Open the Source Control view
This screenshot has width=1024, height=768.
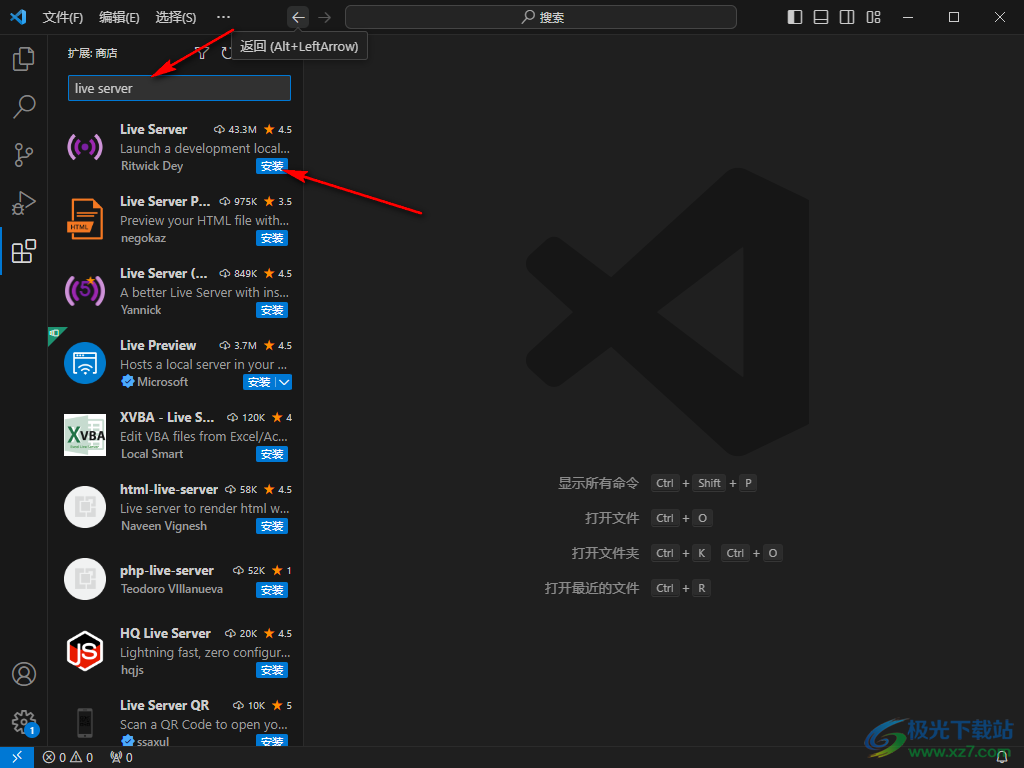(24, 155)
